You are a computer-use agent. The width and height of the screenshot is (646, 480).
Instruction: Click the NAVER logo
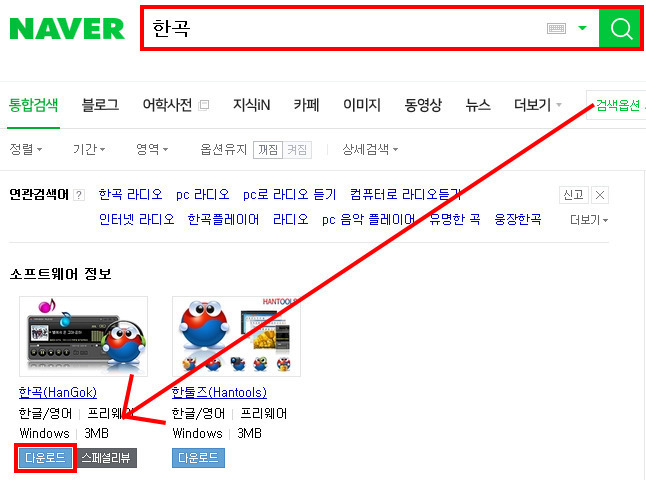point(67,28)
